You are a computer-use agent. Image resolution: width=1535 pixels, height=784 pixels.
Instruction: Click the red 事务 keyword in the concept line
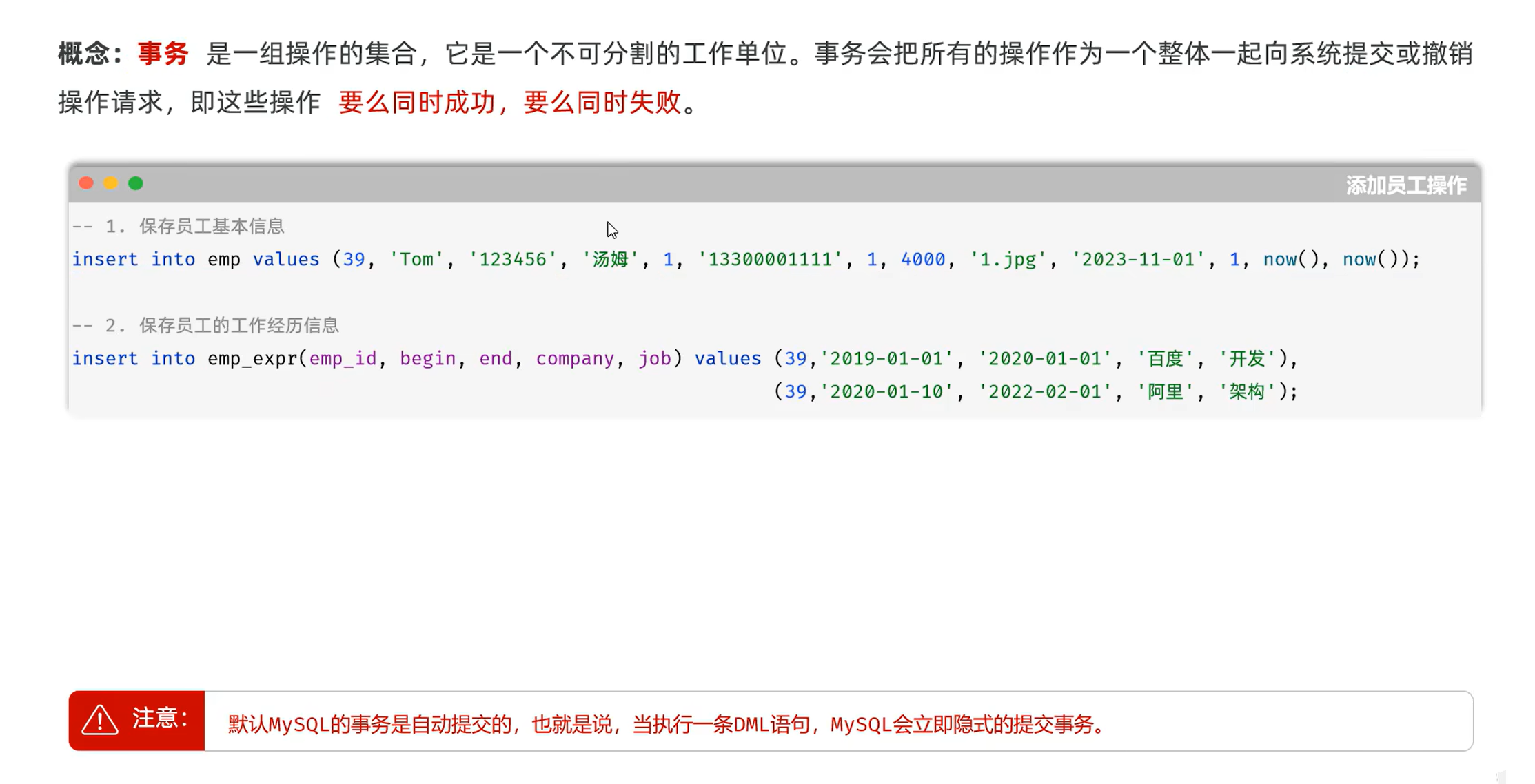click(x=163, y=54)
